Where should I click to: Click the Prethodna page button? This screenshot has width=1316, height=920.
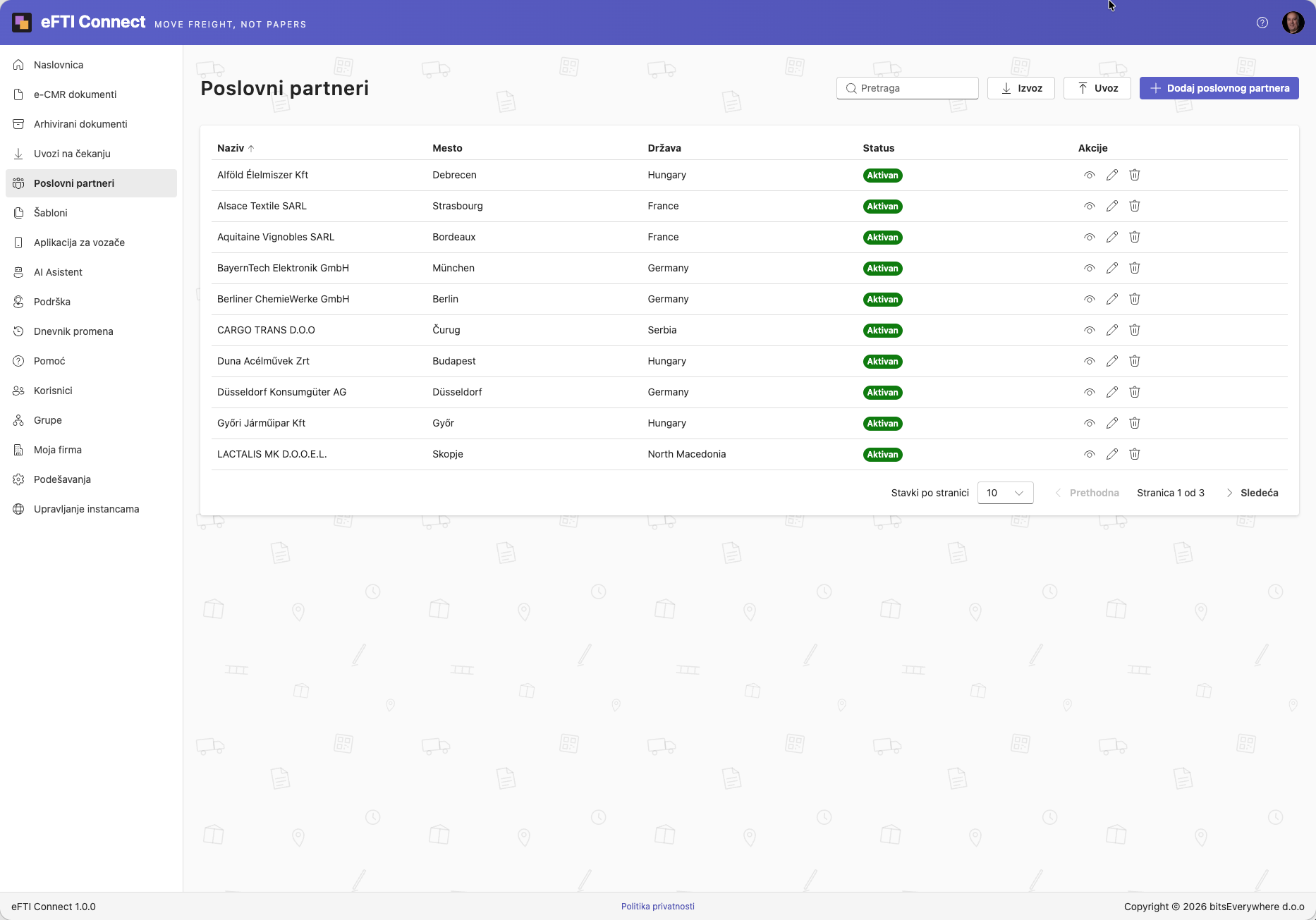(x=1087, y=493)
